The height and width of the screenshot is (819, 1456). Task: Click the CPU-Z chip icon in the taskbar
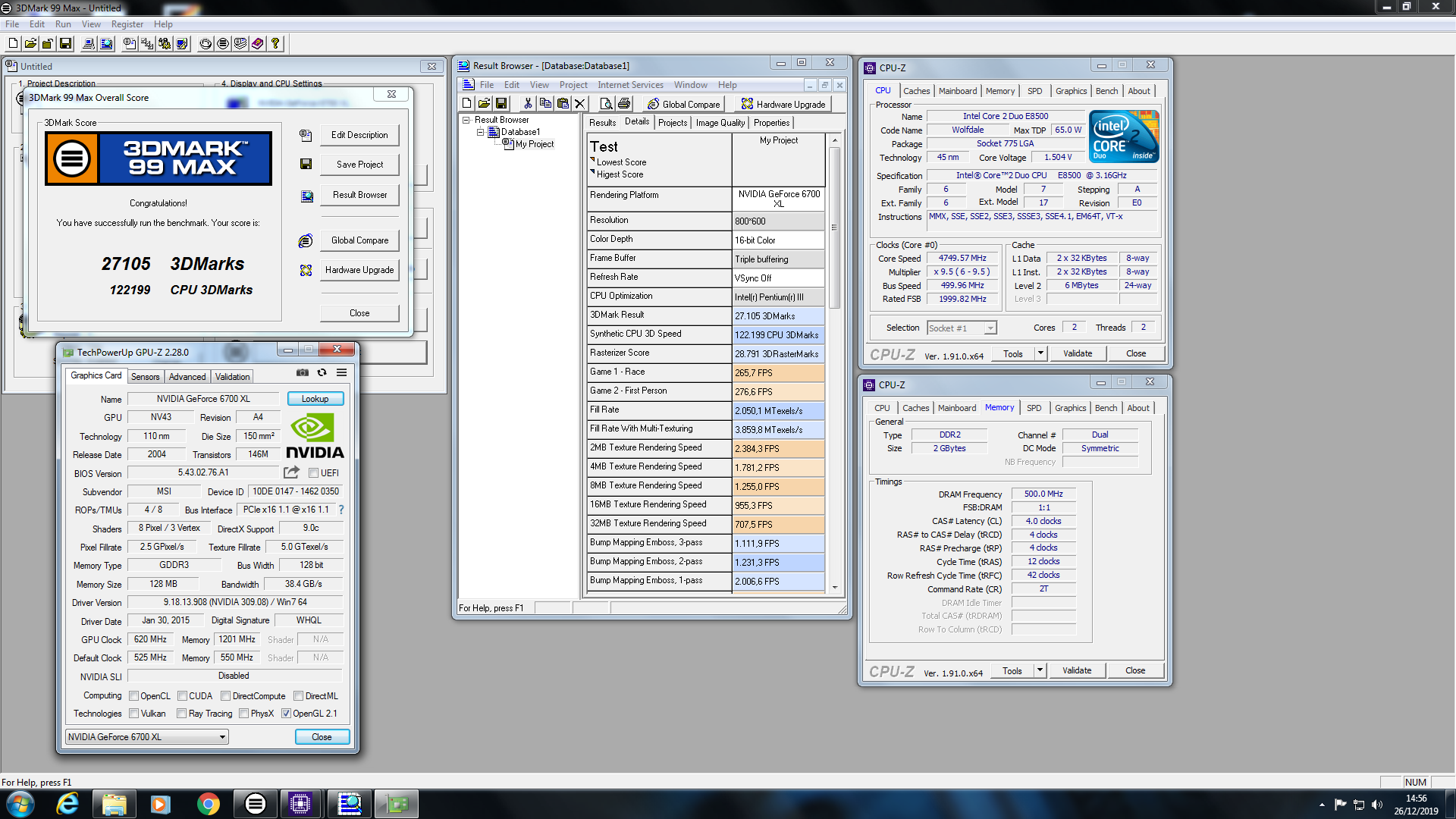[300, 804]
